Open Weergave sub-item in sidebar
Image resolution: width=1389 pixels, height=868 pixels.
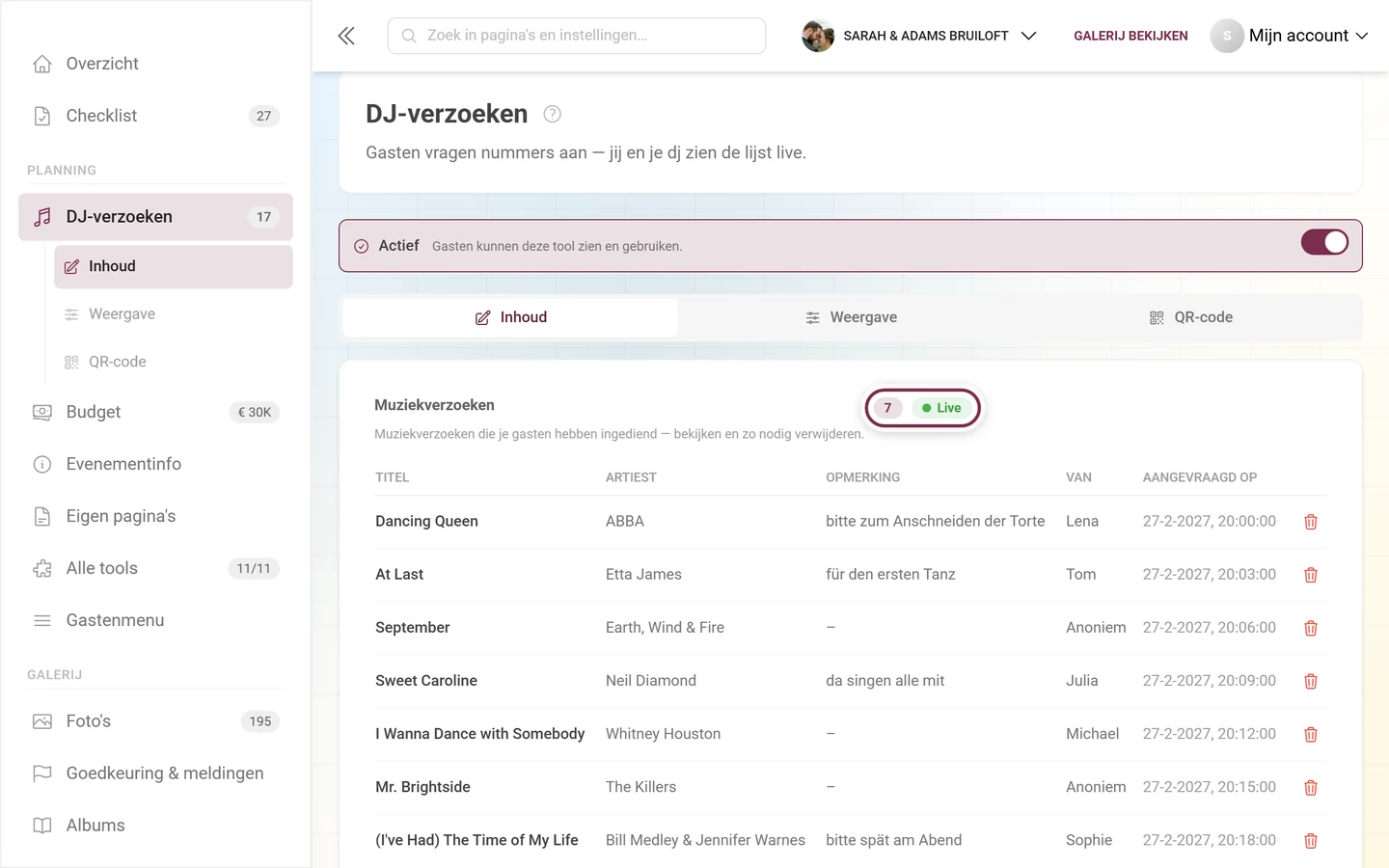[x=174, y=314]
